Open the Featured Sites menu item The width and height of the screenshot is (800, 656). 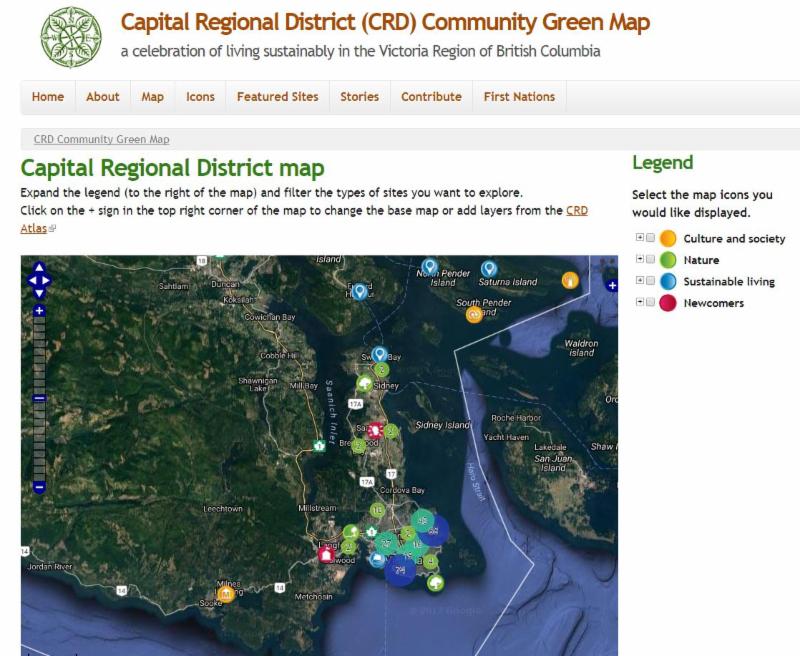(277, 97)
